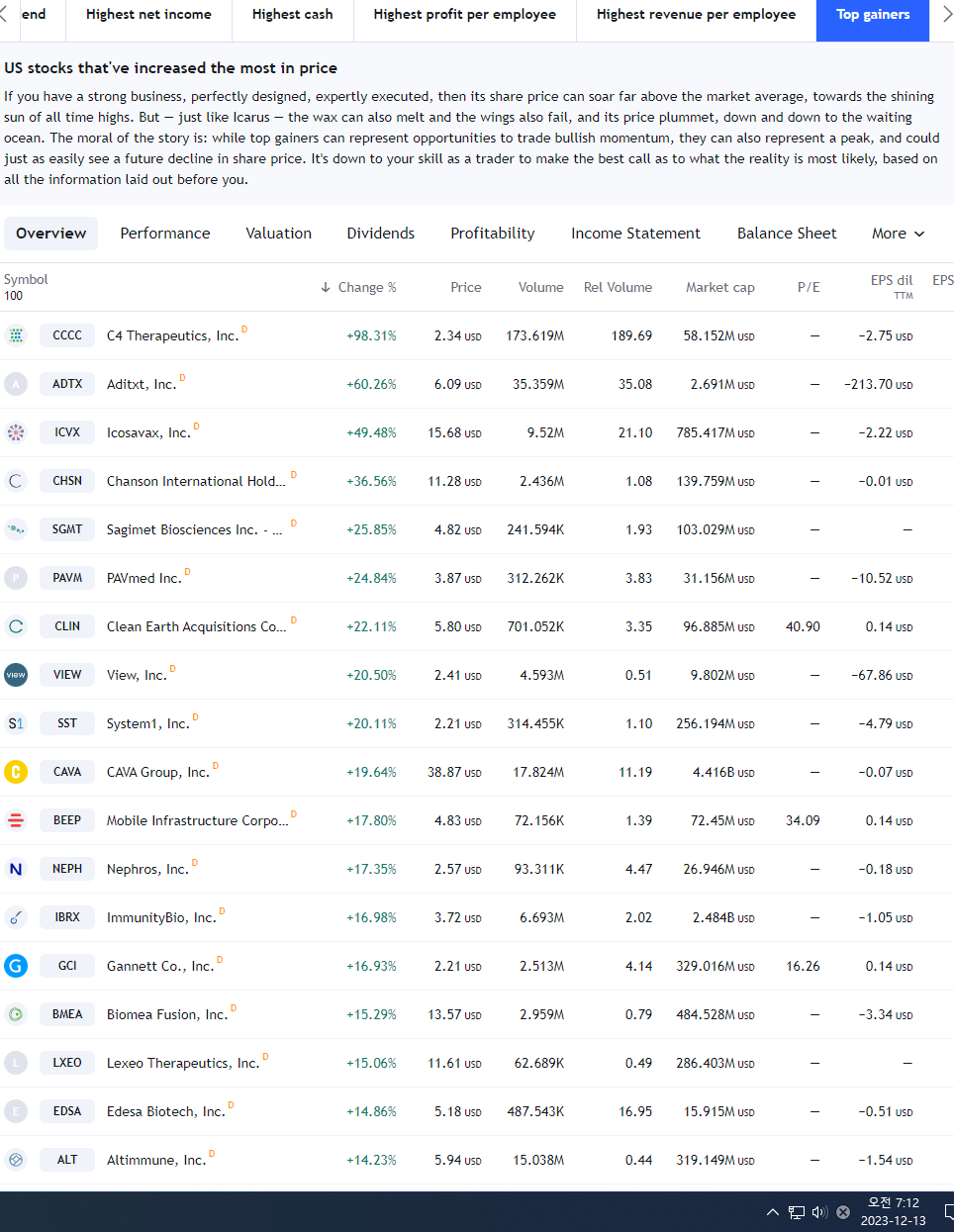This screenshot has width=954, height=1232.
Task: Click the Nephros N logo icon
Action: (x=16, y=869)
